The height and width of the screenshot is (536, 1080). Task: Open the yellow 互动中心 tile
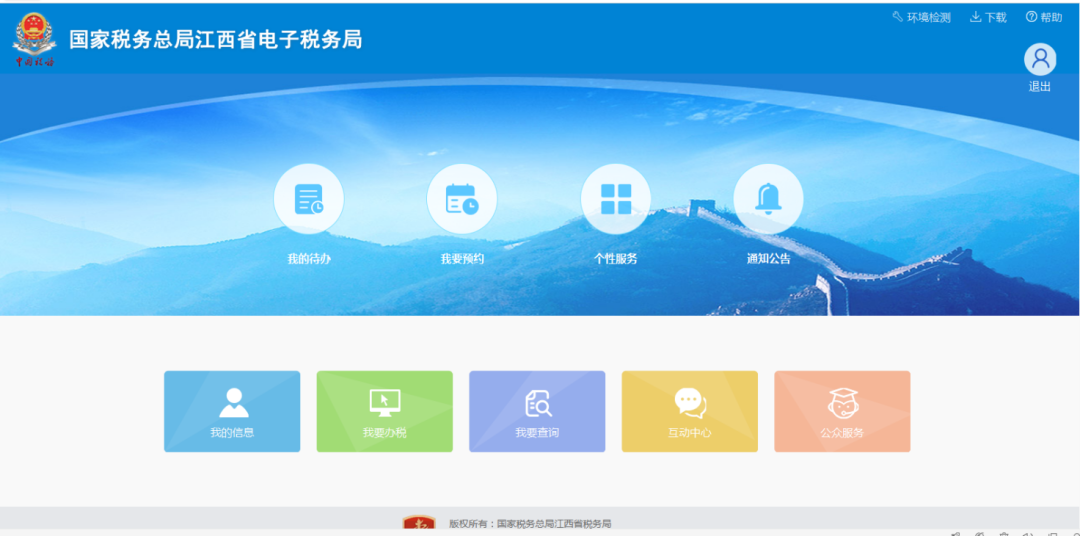pyautogui.click(x=690, y=411)
